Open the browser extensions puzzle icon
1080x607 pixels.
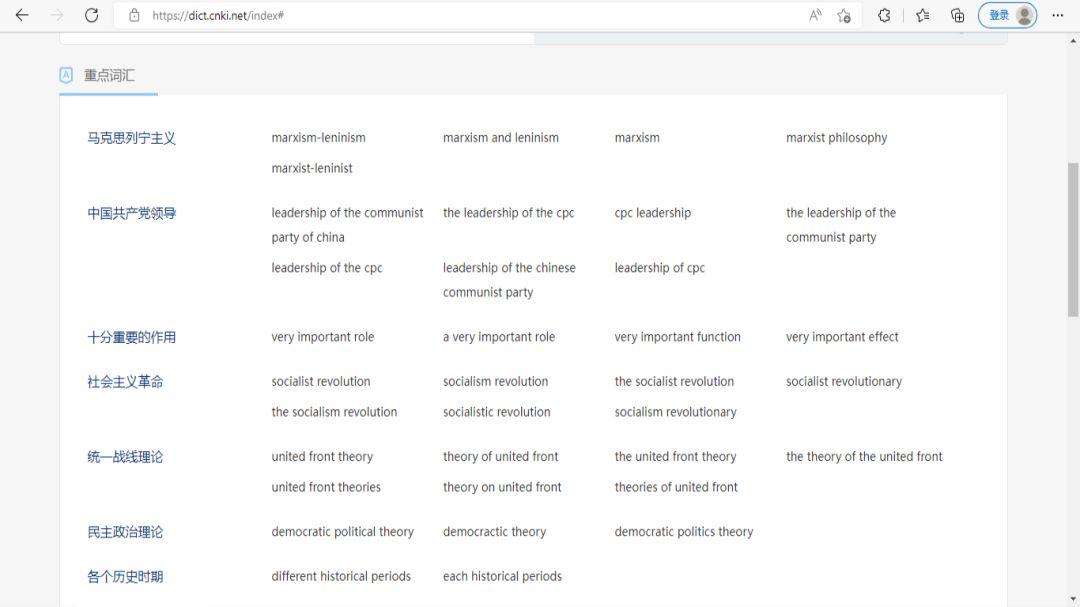point(884,15)
